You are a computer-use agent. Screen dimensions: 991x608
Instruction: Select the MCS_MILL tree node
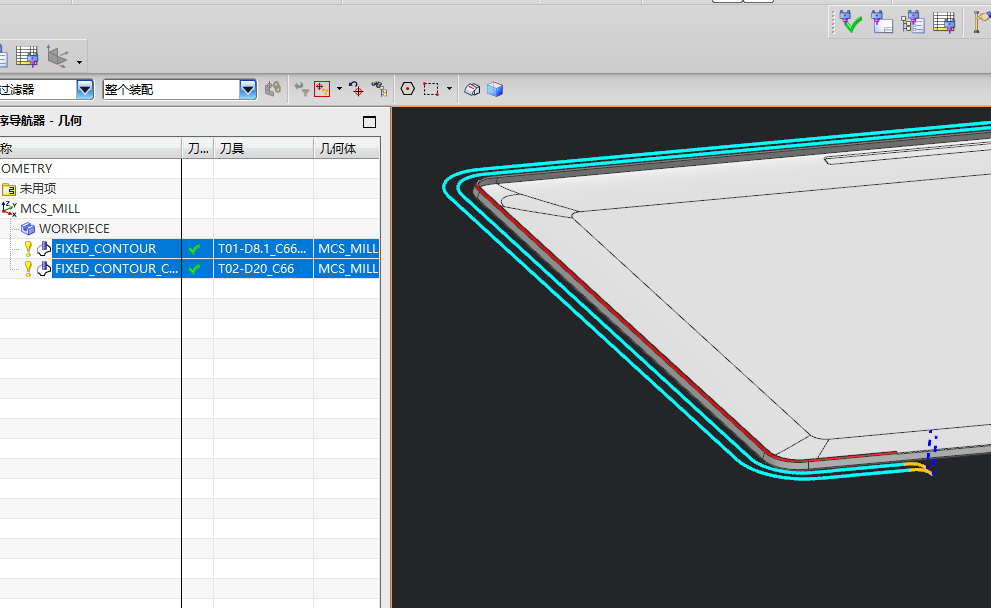point(50,209)
